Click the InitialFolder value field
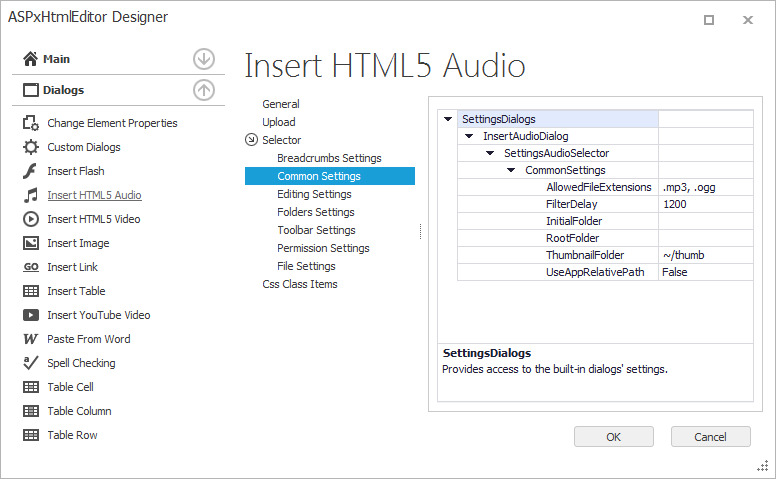The height and width of the screenshot is (479, 776). pyautogui.click(x=706, y=221)
